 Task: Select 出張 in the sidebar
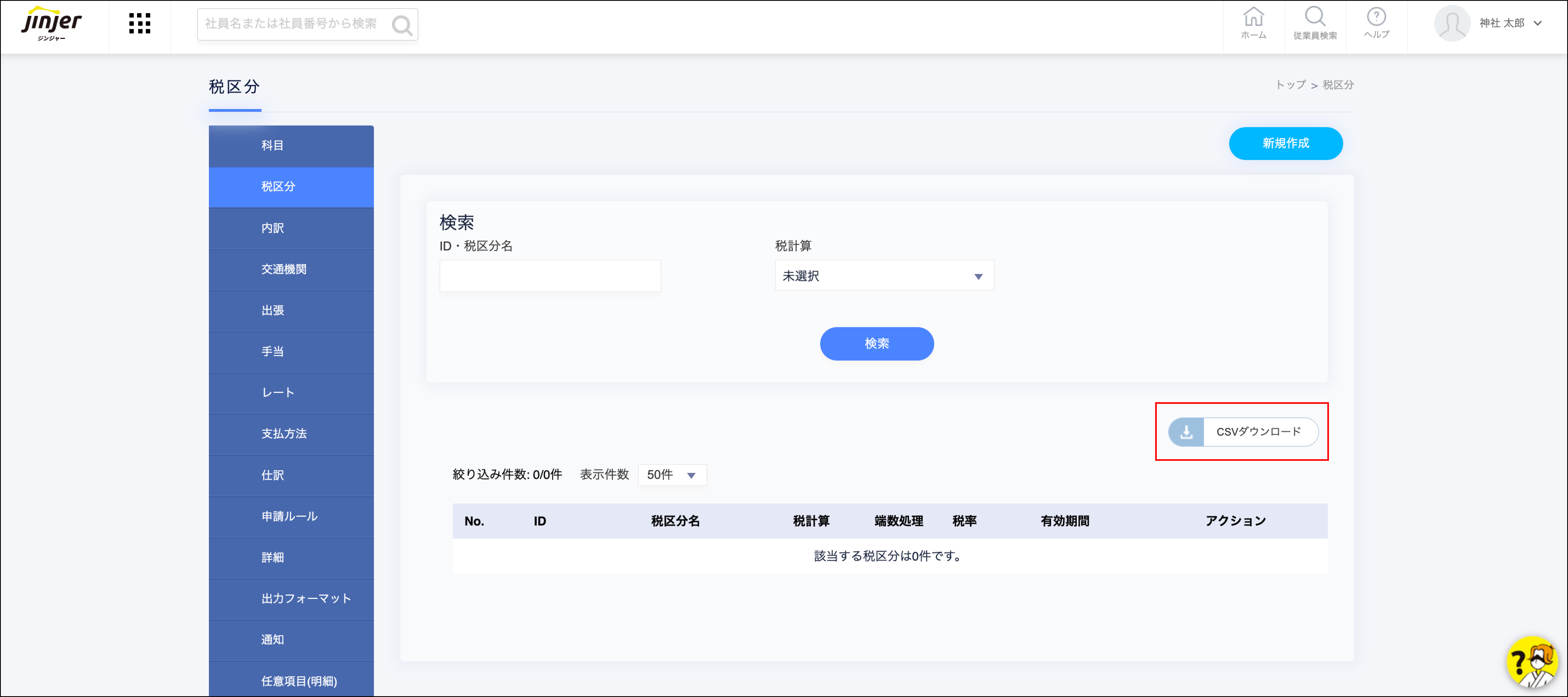coord(291,311)
